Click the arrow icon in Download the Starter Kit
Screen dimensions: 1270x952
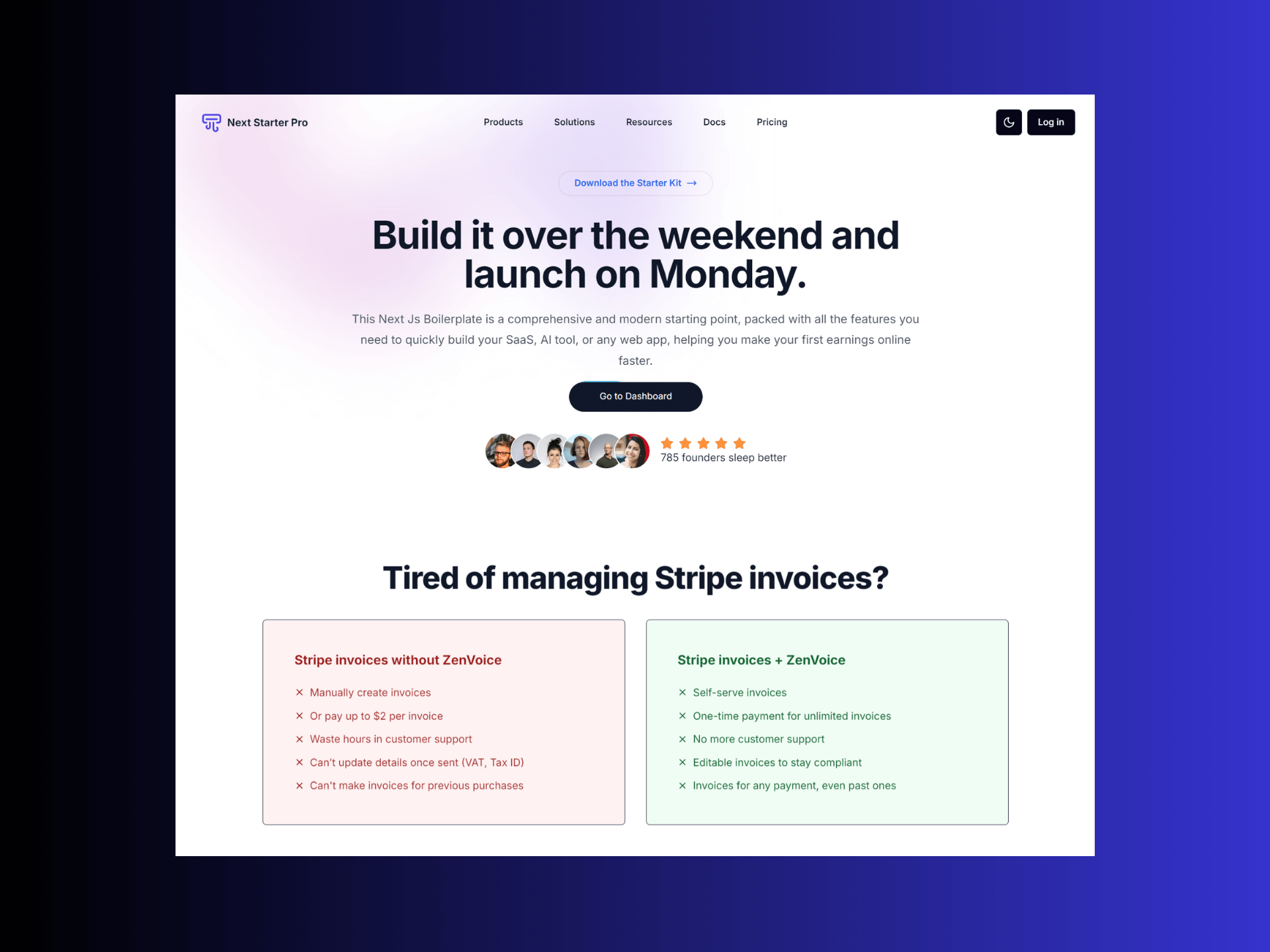pos(691,183)
